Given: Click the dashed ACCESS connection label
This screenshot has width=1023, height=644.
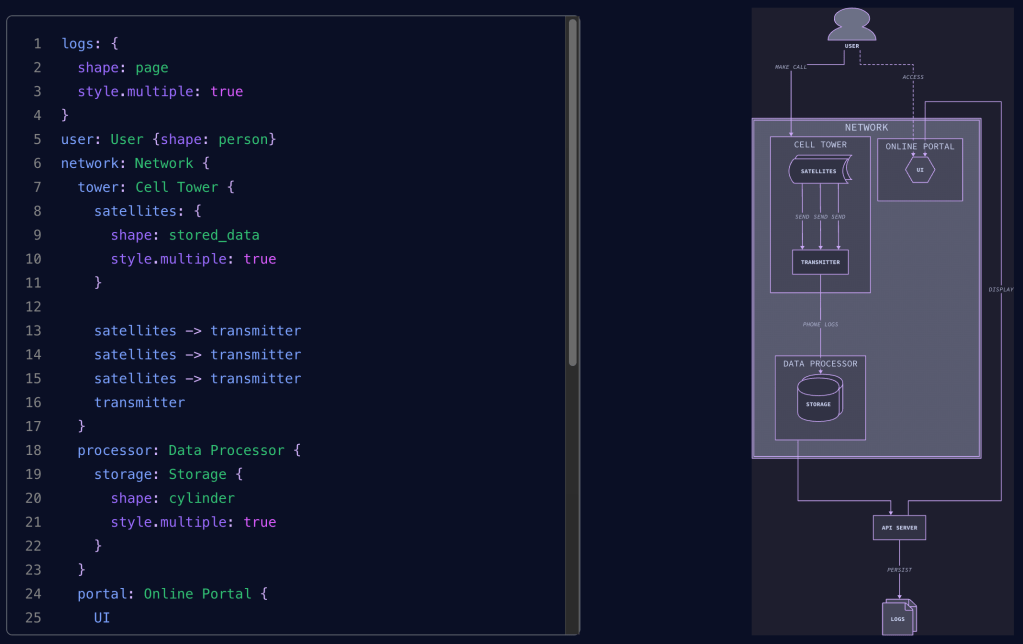Looking at the screenshot, I should point(912,77).
